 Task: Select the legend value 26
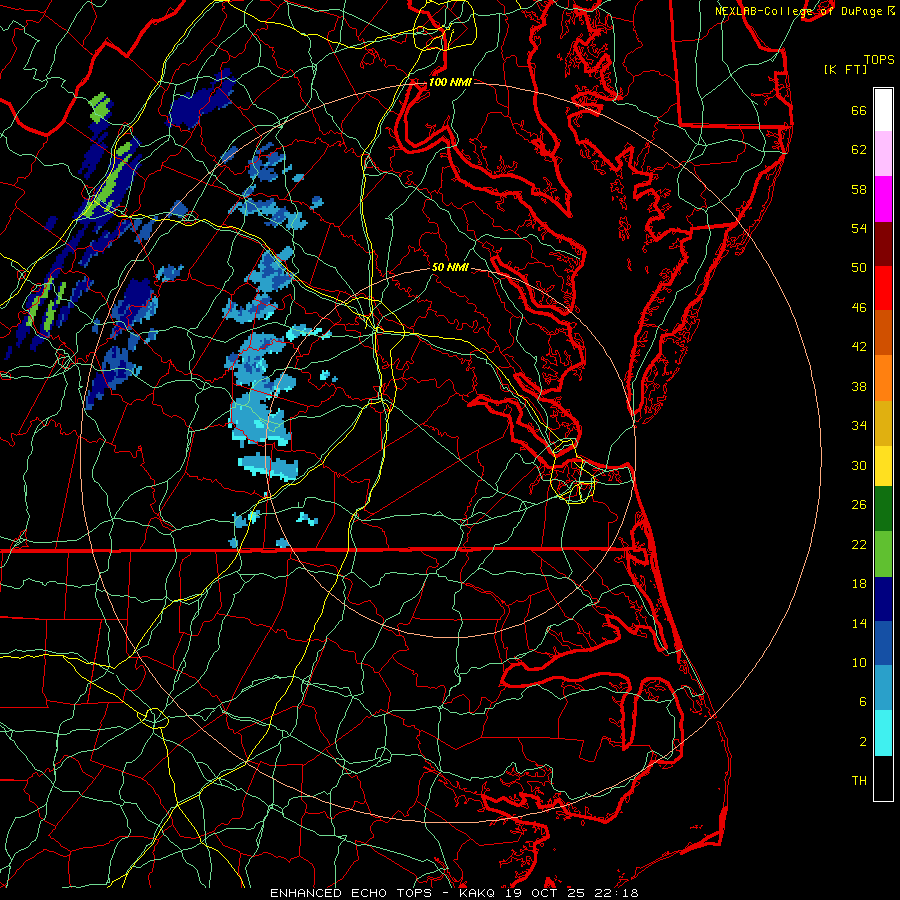click(859, 505)
